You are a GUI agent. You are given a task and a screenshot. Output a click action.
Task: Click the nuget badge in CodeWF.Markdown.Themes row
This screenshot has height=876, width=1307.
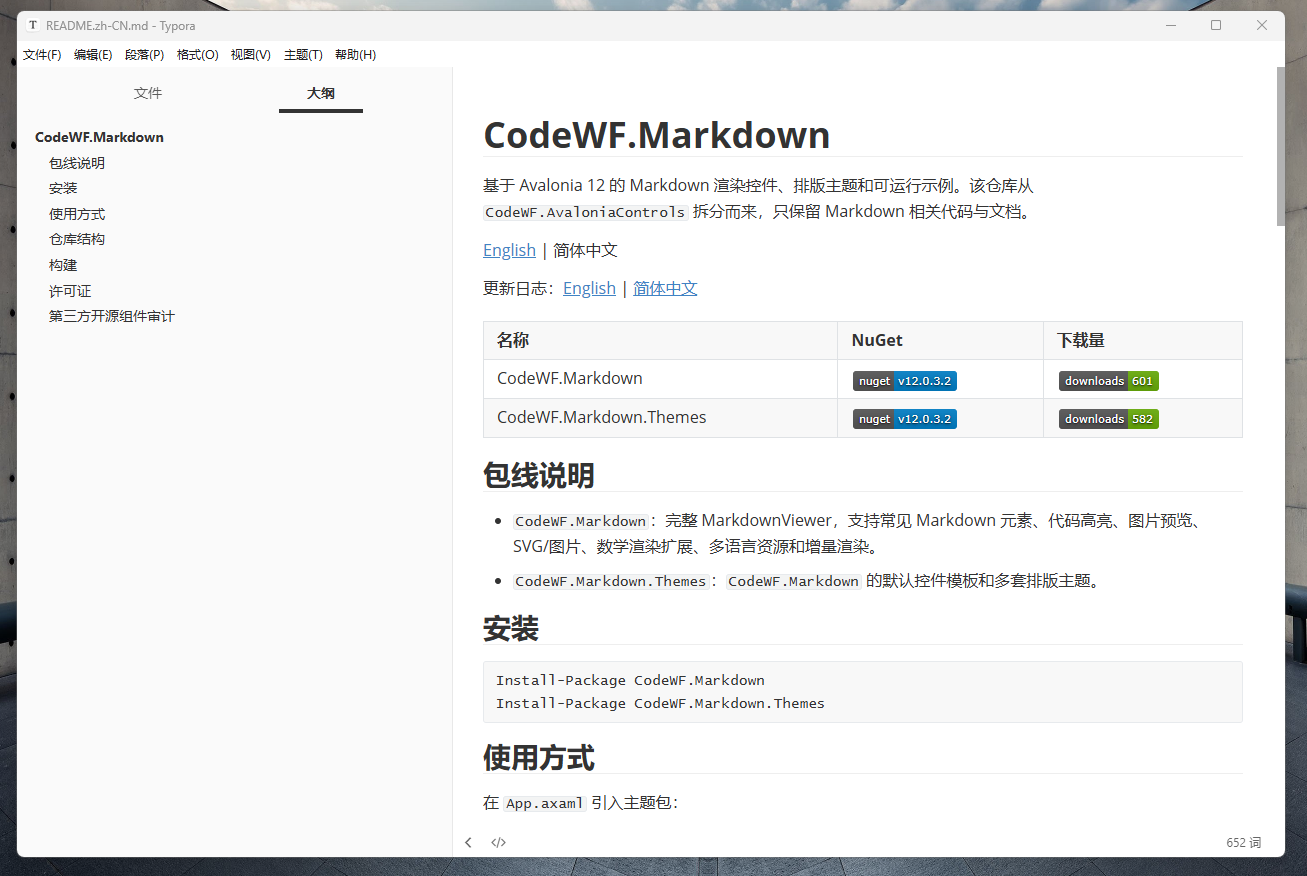pos(905,419)
